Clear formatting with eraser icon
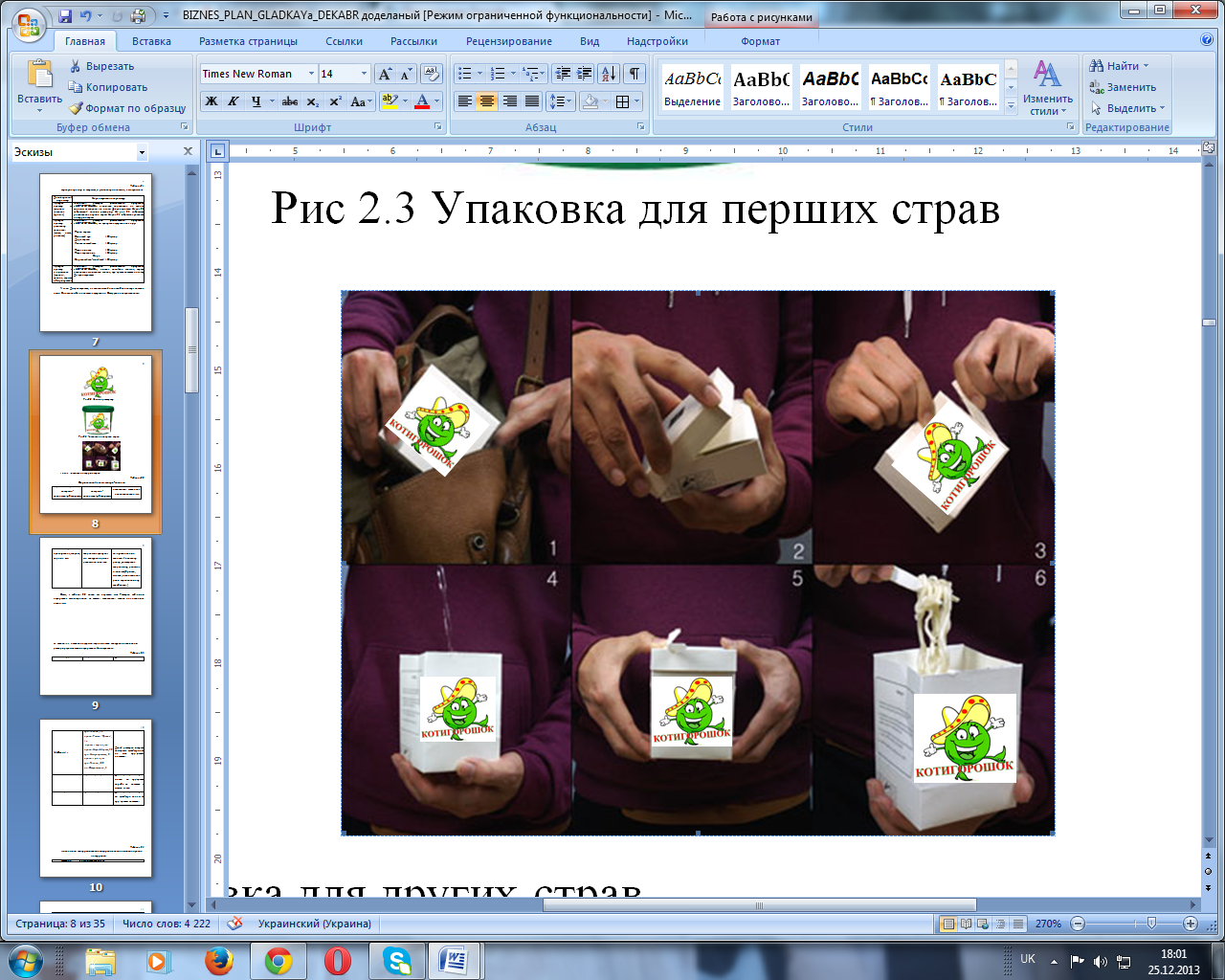This screenshot has width=1225, height=980. click(431, 74)
